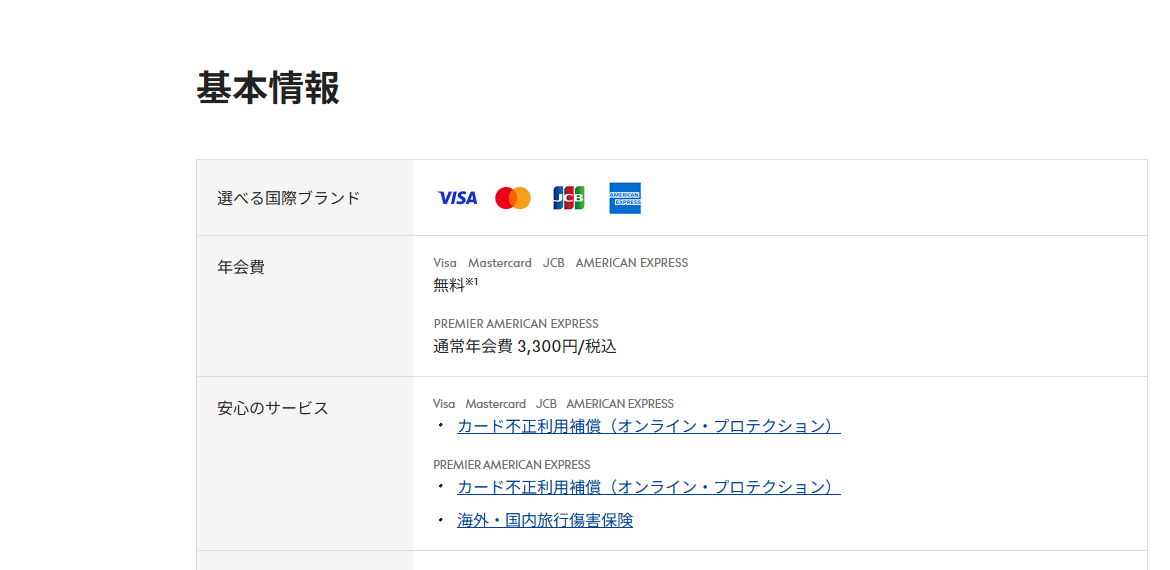Click the 選べる国際ブランド row label

289,198
